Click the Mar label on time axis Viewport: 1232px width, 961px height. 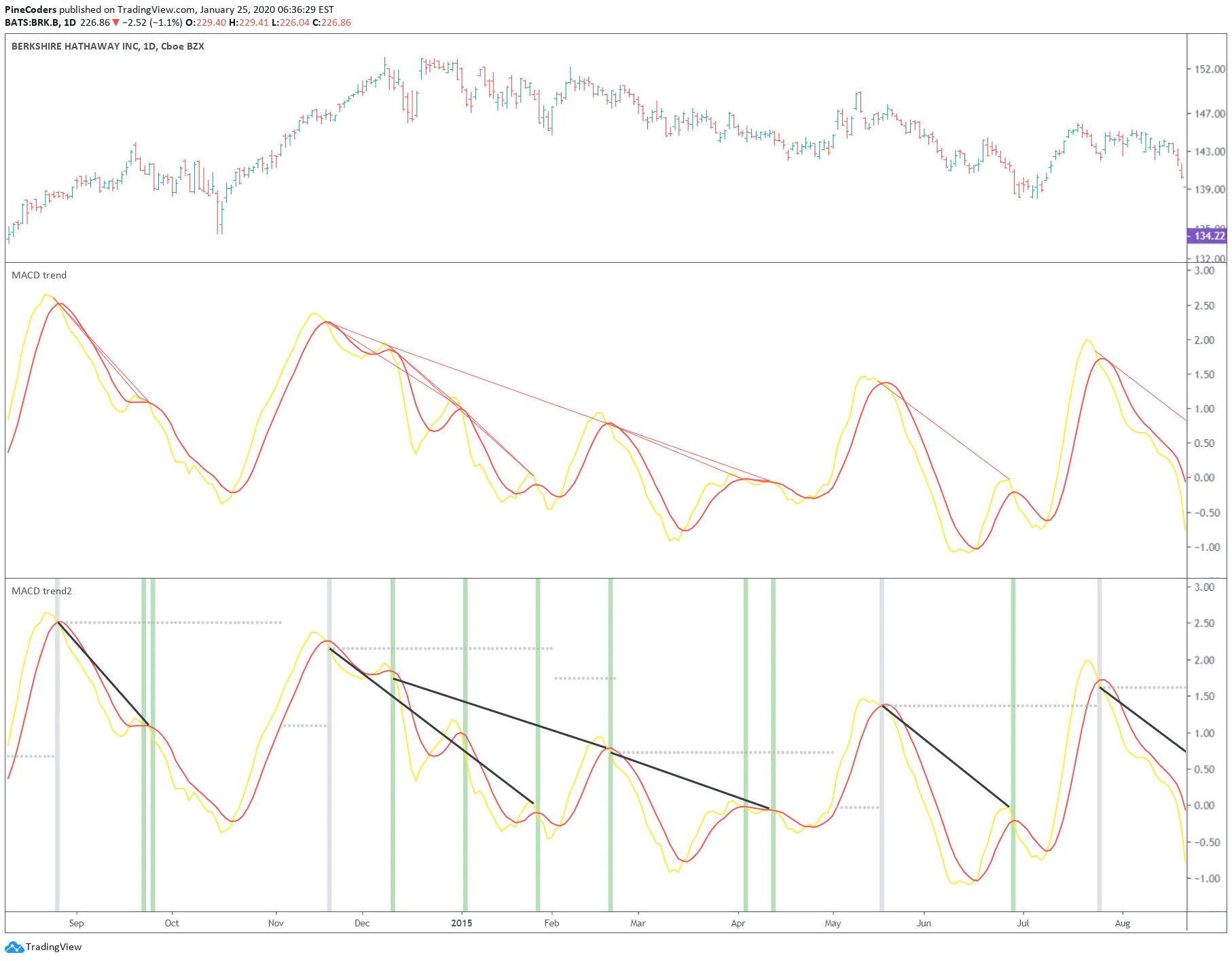pyautogui.click(x=638, y=923)
